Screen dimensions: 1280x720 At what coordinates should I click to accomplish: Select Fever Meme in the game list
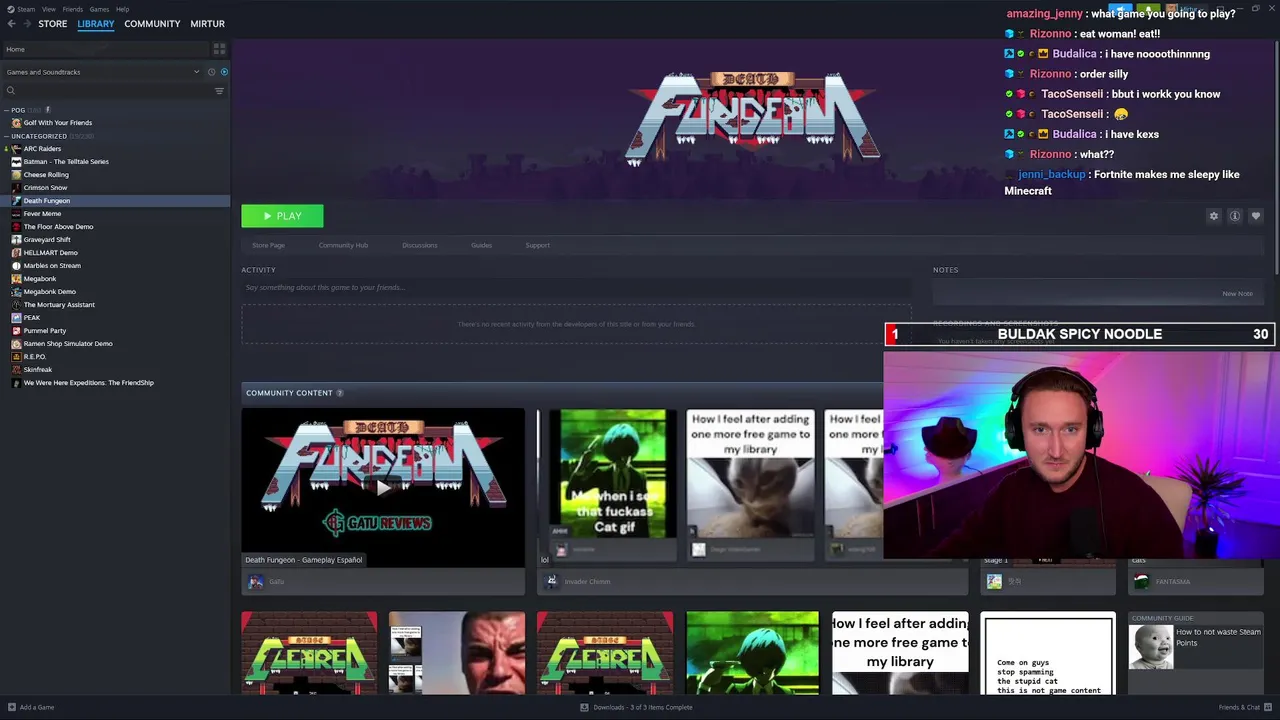tap(42, 214)
